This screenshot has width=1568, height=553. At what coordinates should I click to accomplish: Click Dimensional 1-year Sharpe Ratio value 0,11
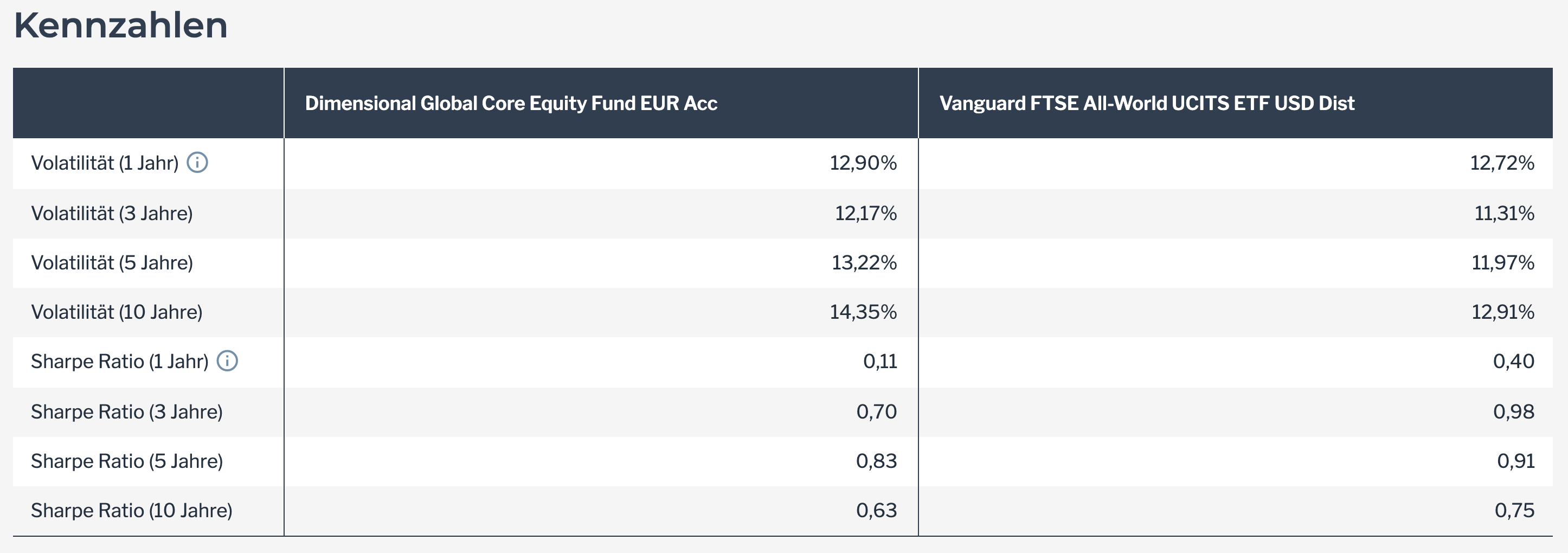(x=880, y=362)
